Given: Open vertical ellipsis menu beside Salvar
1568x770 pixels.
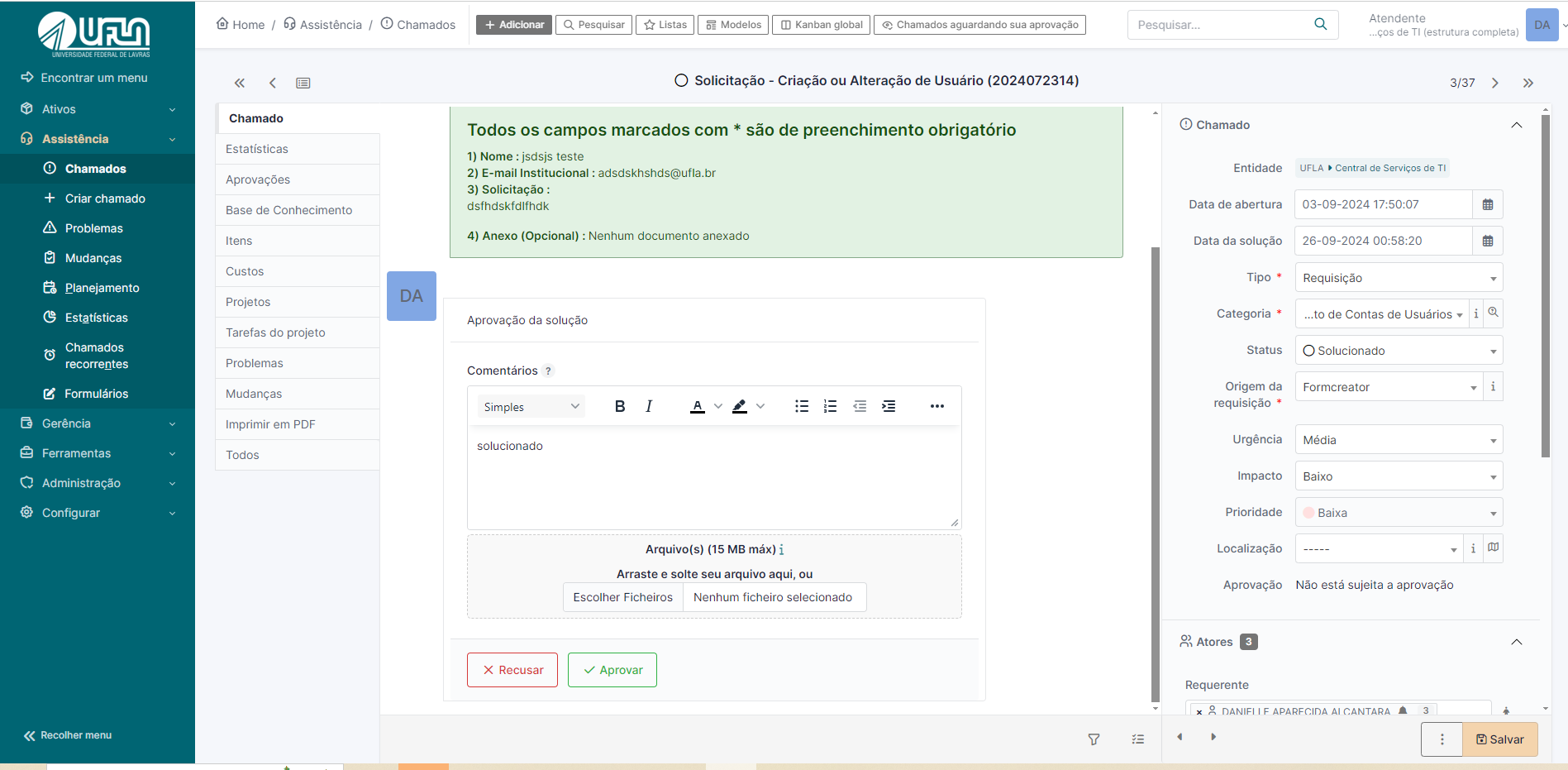Looking at the screenshot, I should tap(1442, 739).
